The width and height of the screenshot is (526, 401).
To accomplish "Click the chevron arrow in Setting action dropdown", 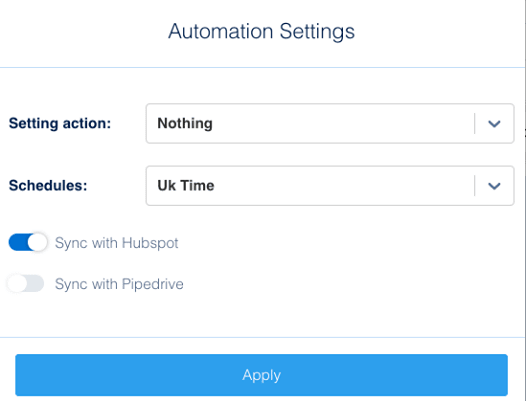I will point(494,123).
